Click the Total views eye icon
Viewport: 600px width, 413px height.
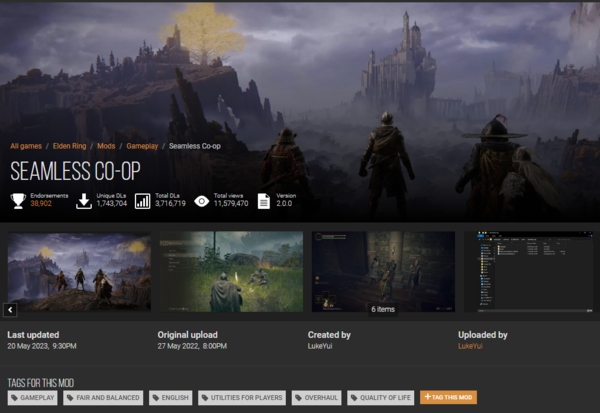pyautogui.click(x=201, y=200)
